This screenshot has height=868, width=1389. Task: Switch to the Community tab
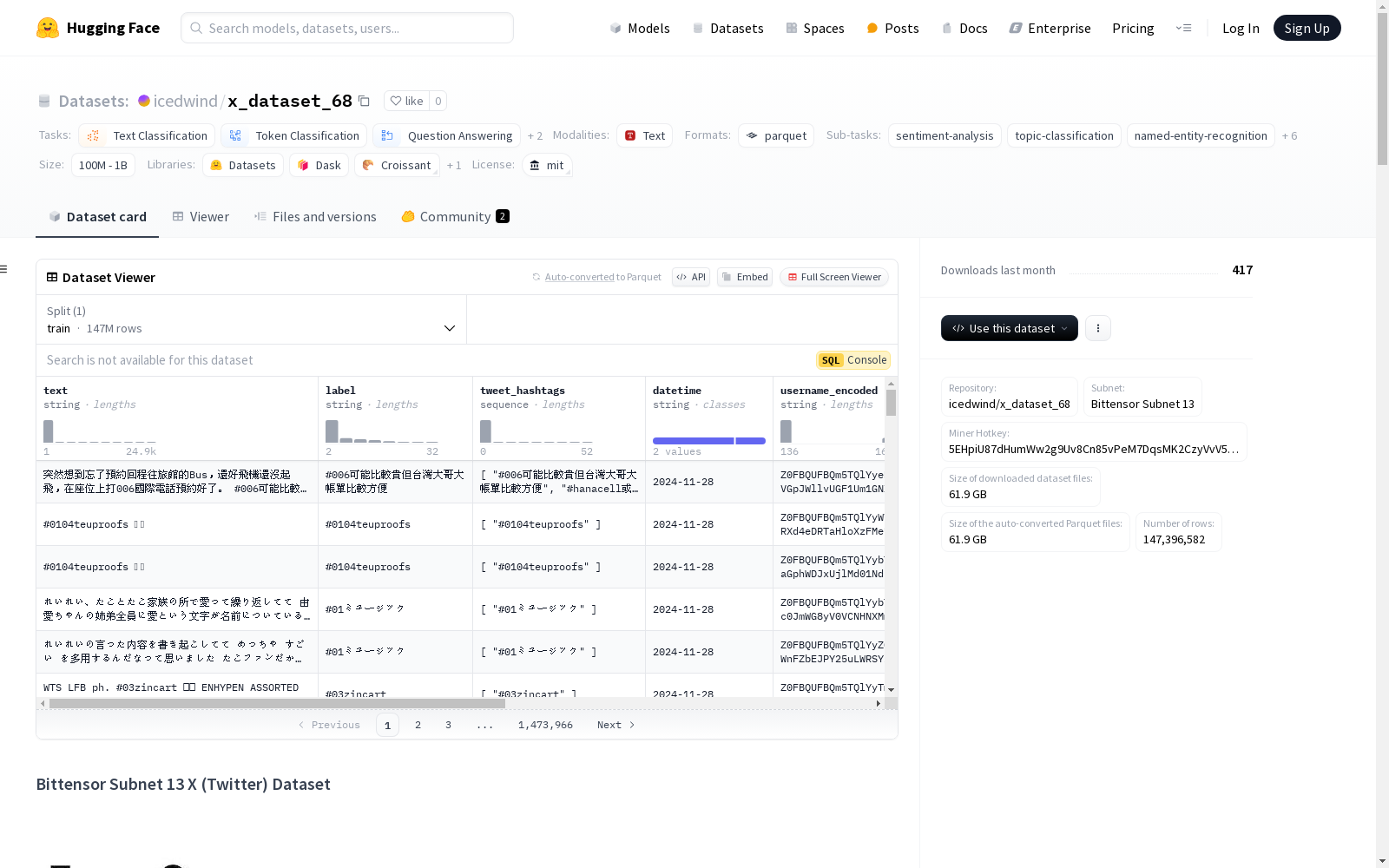pos(455,217)
